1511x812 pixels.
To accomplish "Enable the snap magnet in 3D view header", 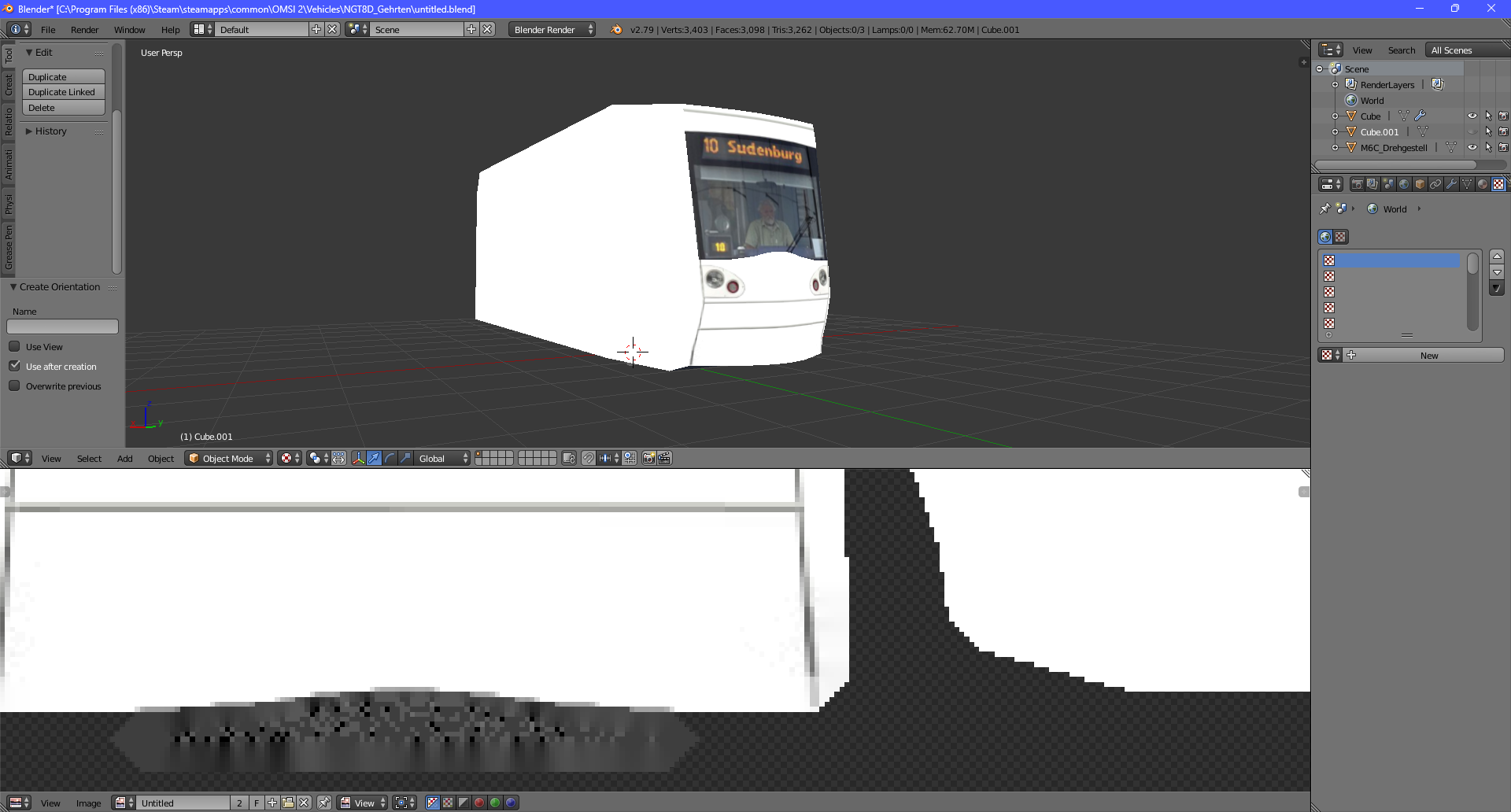I will (x=588, y=458).
